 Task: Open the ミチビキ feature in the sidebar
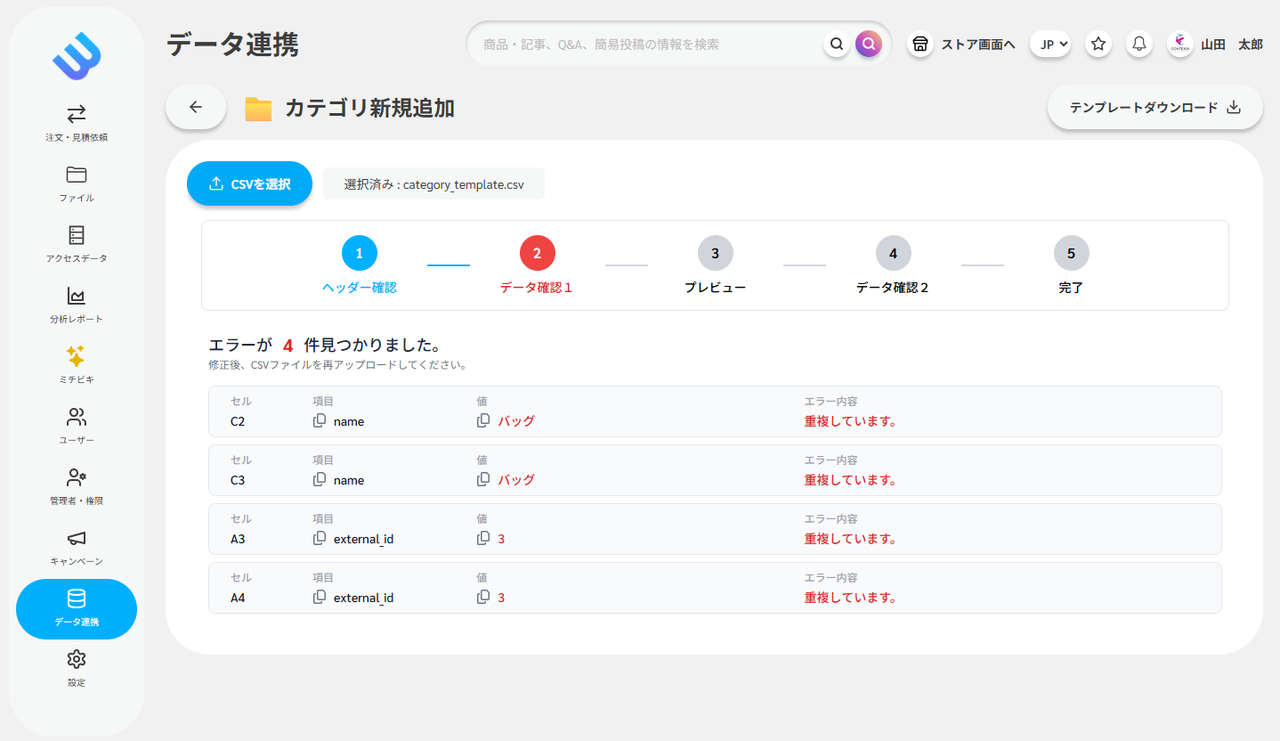(75, 366)
